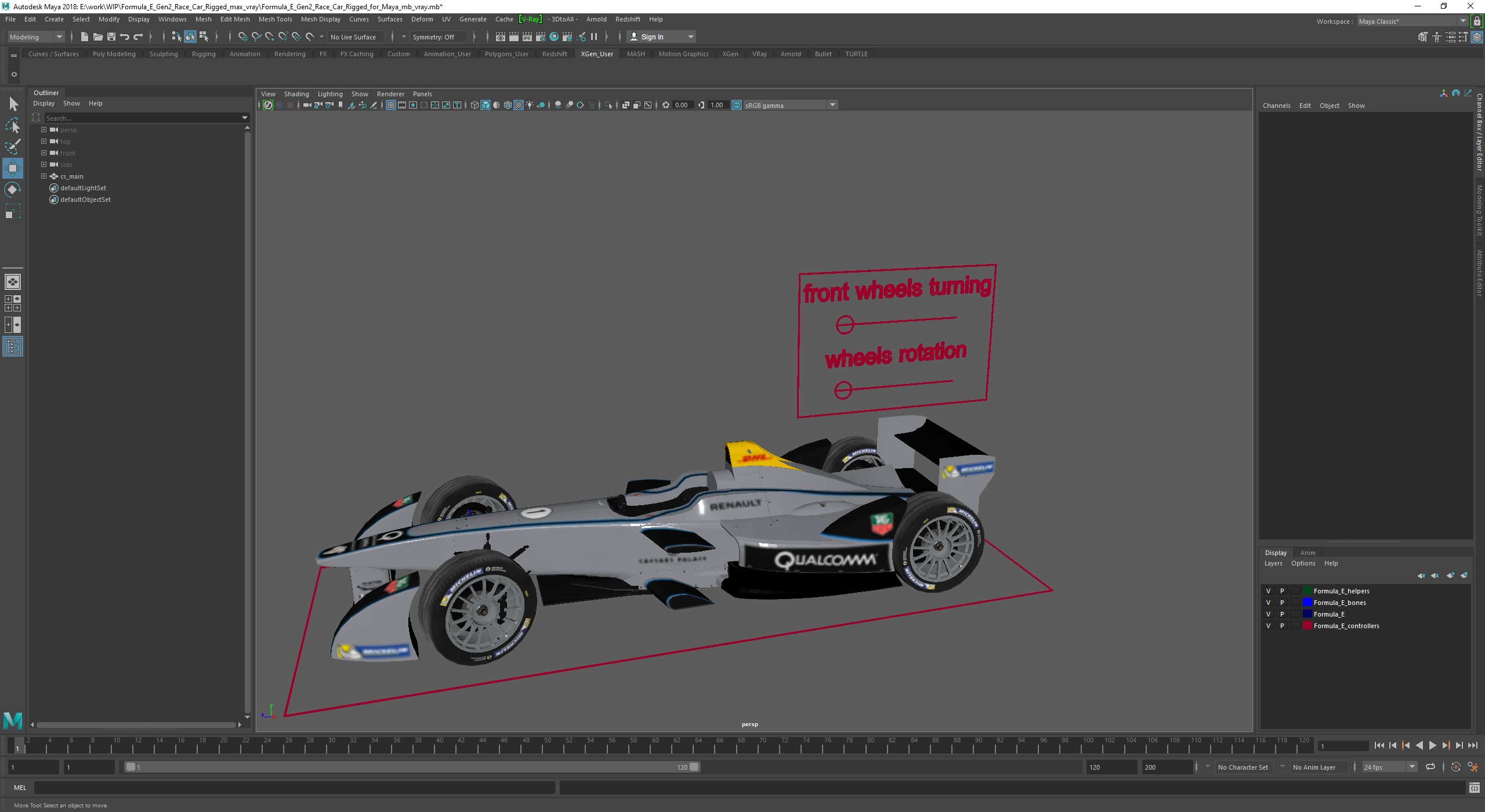The image size is (1485, 812).
Task: Go to start of playback range
Action: tap(1379, 746)
